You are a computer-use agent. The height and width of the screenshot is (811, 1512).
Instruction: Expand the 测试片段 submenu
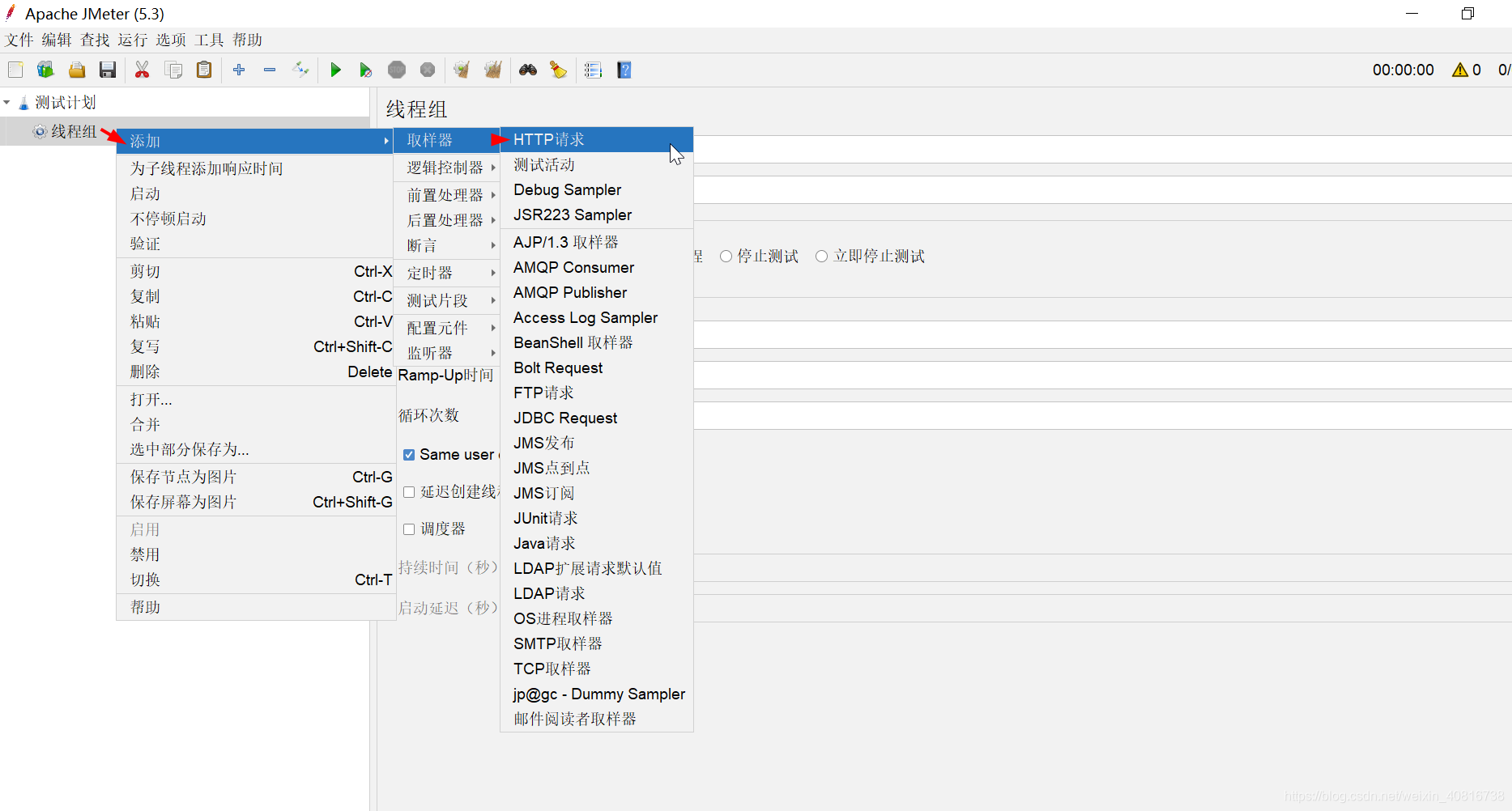click(x=447, y=300)
